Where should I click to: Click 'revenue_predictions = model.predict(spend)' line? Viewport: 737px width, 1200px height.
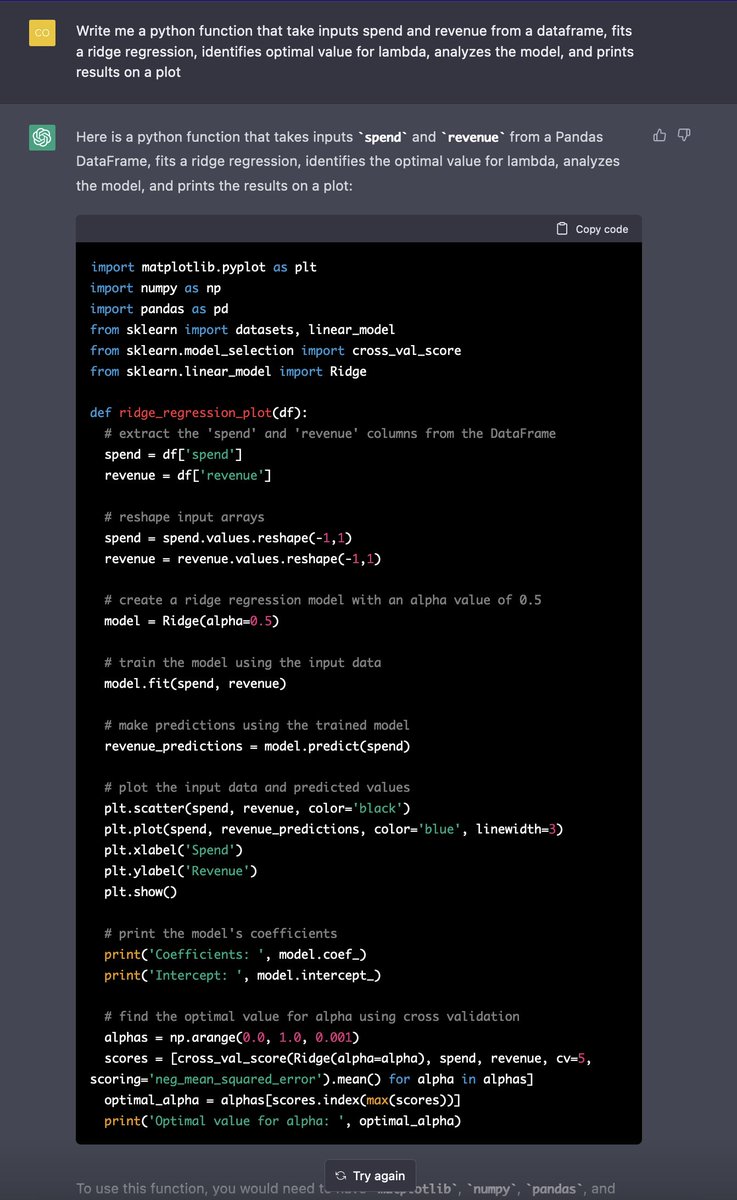tap(257, 746)
